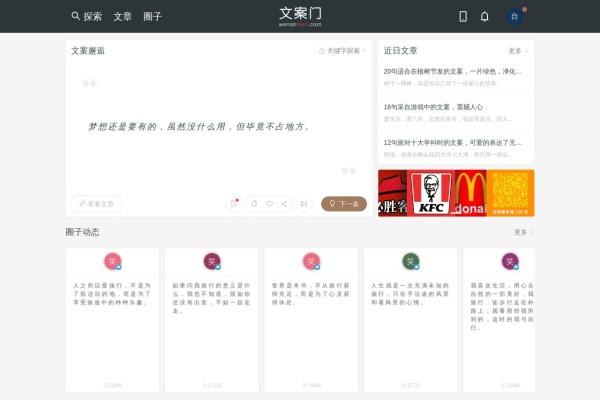Image resolution: width=600 pixels, height=400 pixels.
Task: Click the mobile phone icon in header
Action: (x=463, y=16)
